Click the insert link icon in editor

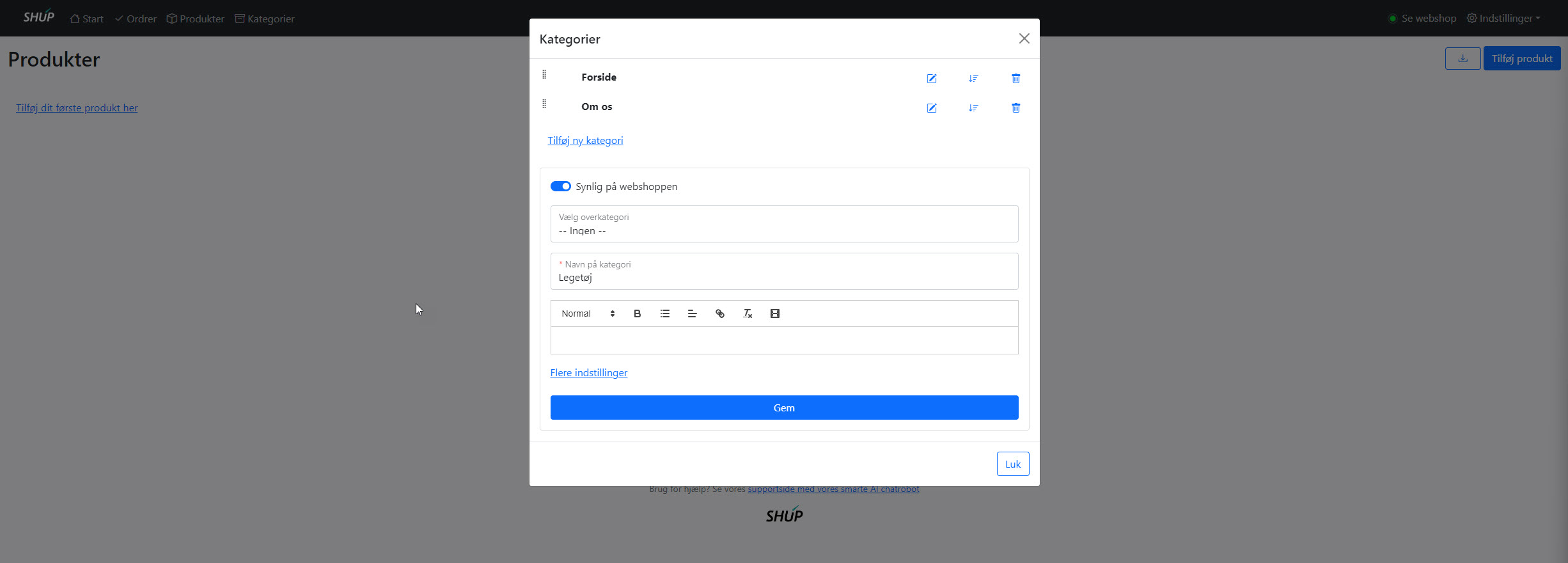click(720, 313)
